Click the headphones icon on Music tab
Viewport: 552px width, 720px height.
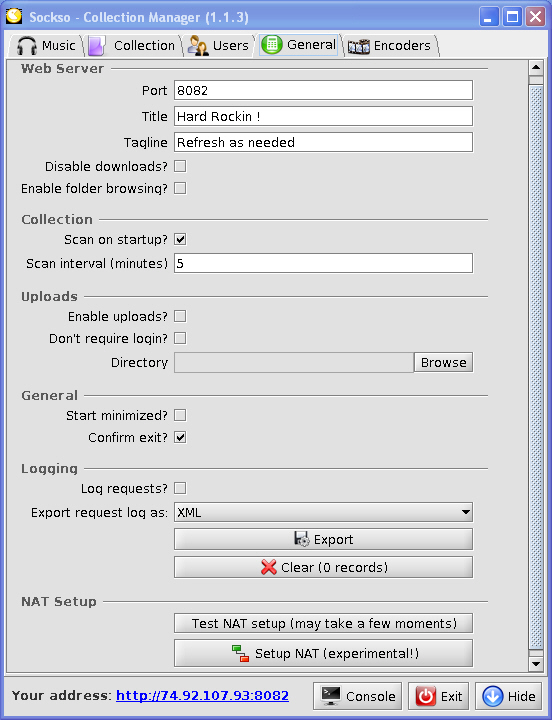(x=27, y=46)
